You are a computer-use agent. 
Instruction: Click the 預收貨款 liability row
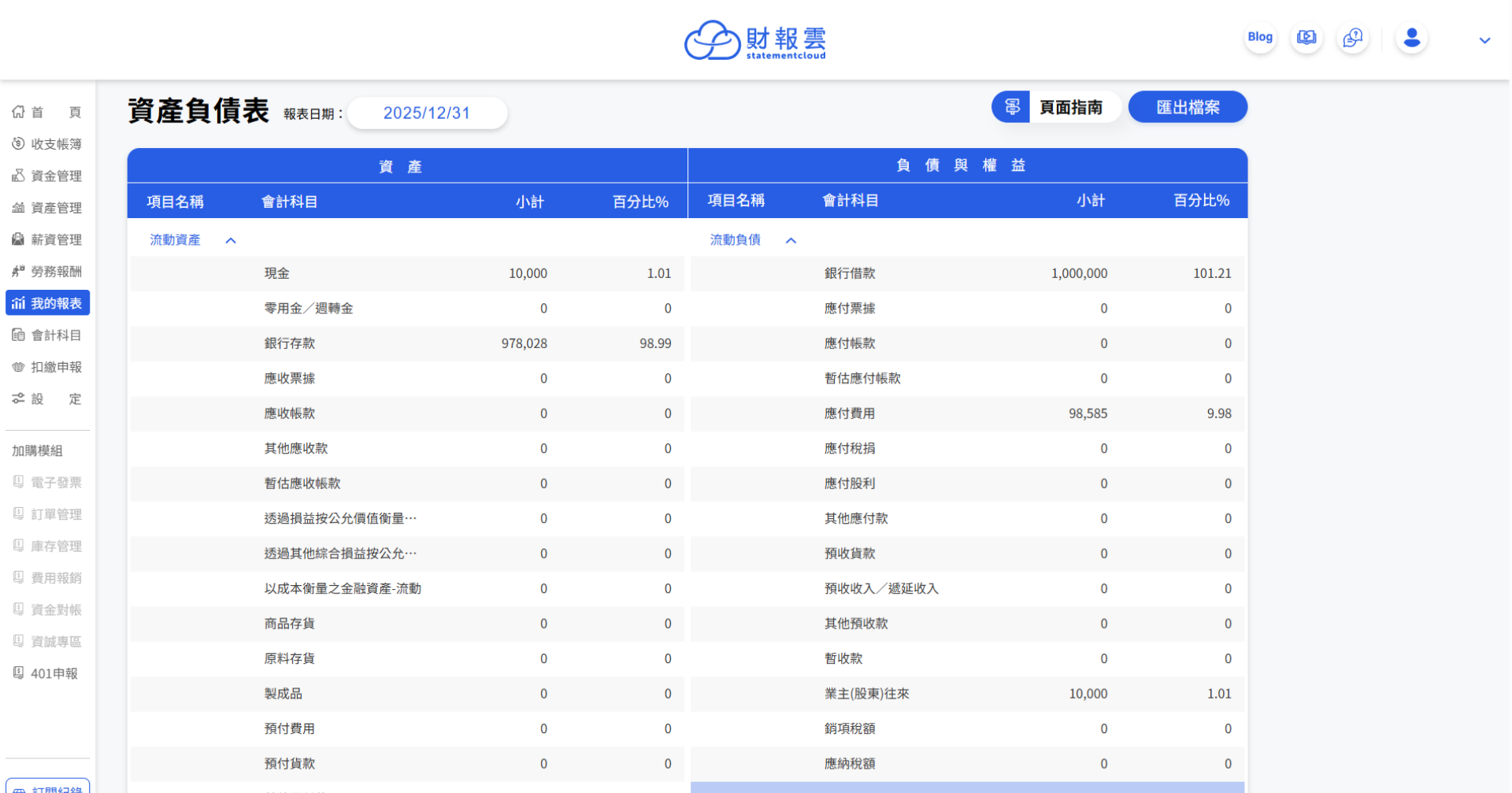[968, 554]
